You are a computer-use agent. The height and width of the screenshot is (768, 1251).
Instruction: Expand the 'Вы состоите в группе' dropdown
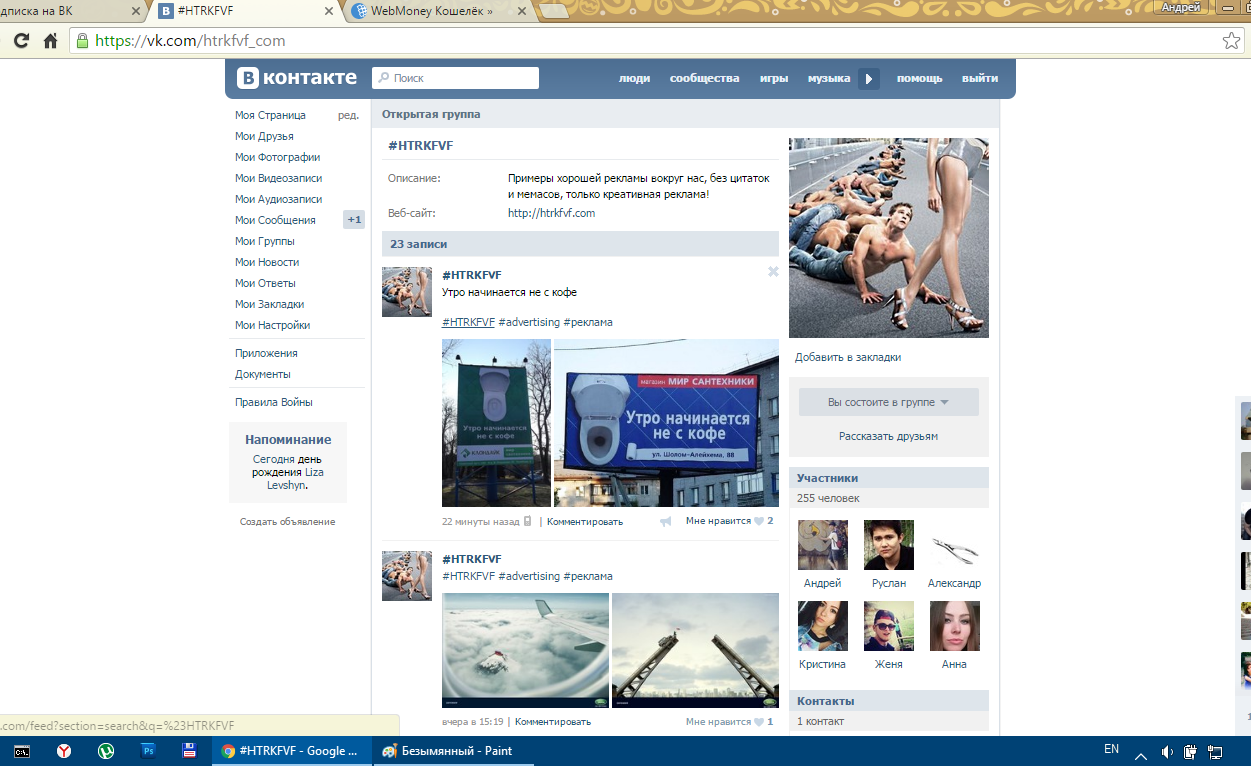(x=888, y=402)
